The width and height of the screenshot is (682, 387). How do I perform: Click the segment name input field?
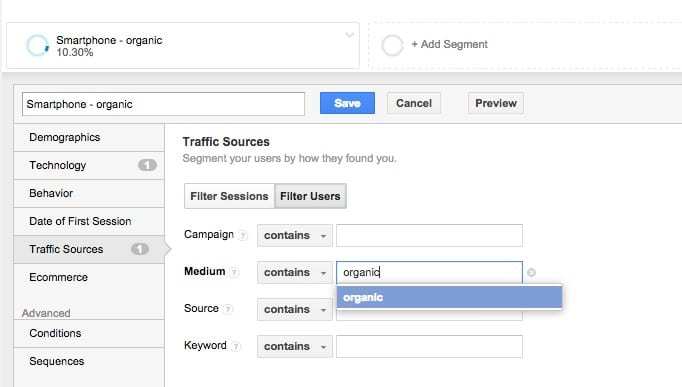coord(163,104)
